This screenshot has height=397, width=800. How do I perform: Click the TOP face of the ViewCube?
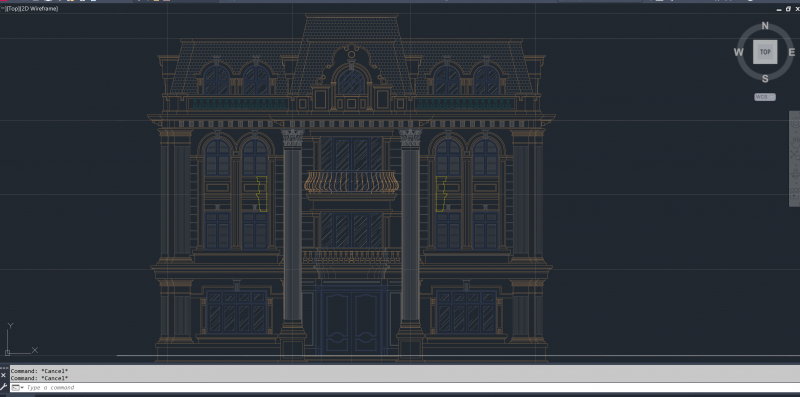click(x=765, y=52)
